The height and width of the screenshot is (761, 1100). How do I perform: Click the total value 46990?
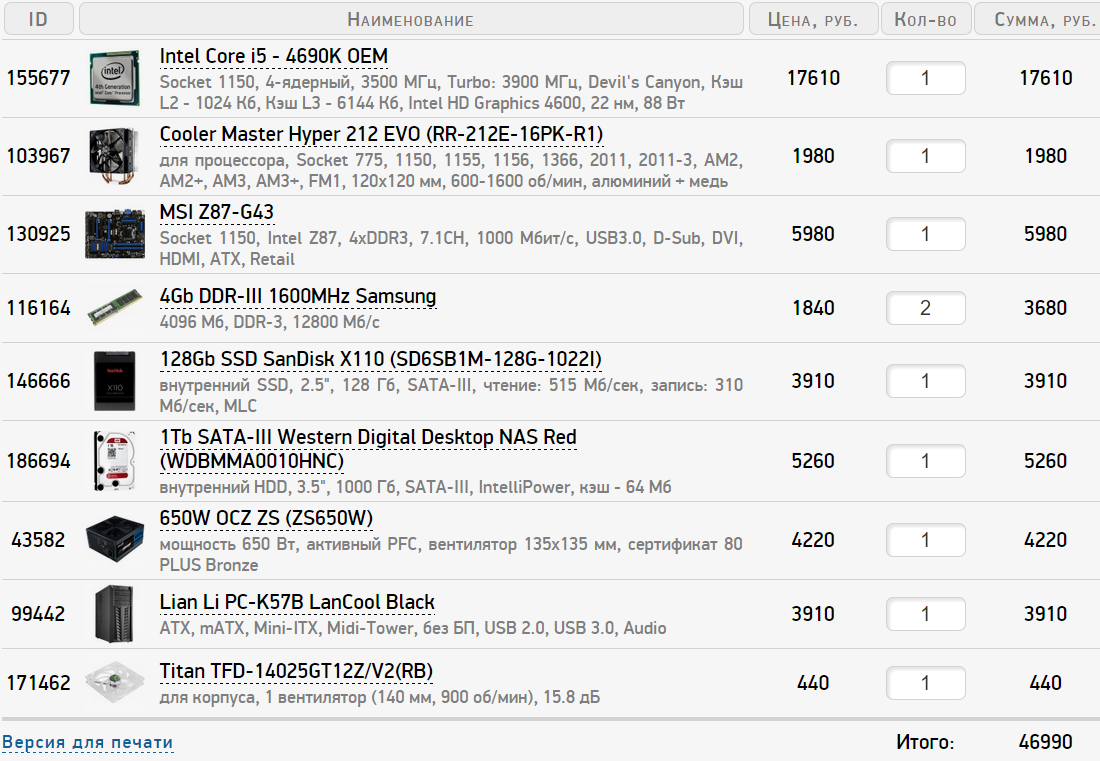[1045, 742]
